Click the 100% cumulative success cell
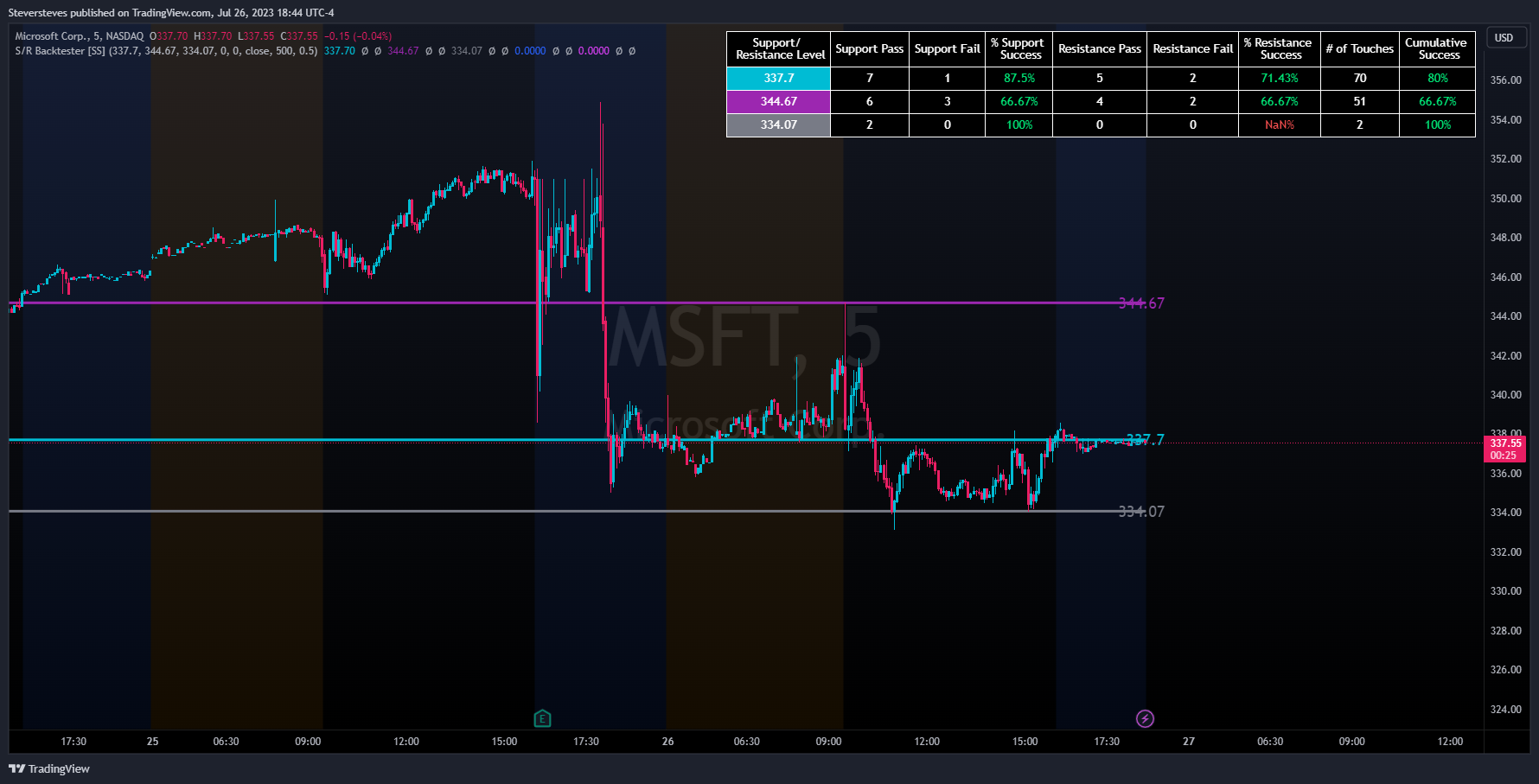Screen dimensions: 1539x784 coord(1437,124)
